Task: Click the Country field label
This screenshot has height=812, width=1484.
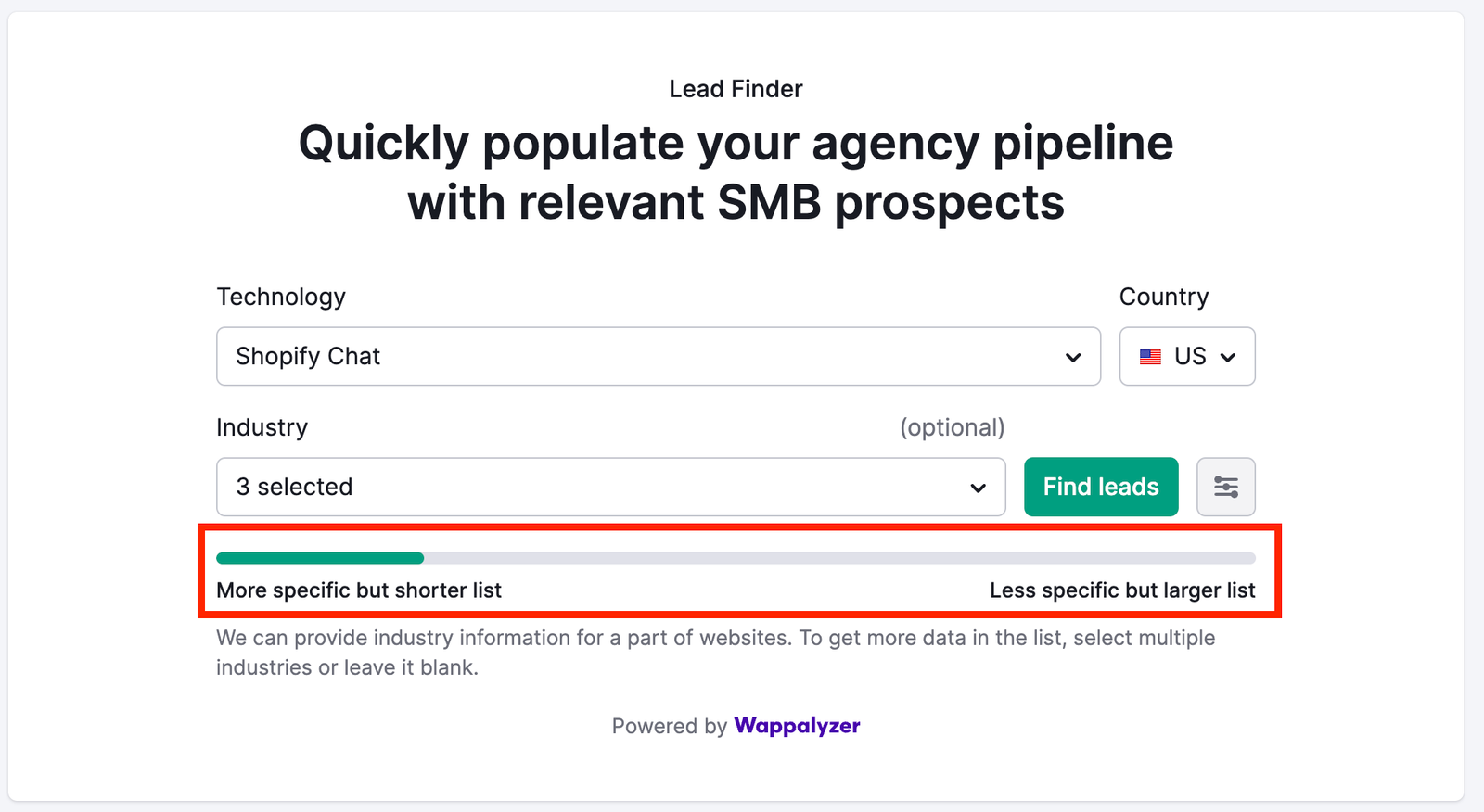Action: [1164, 297]
